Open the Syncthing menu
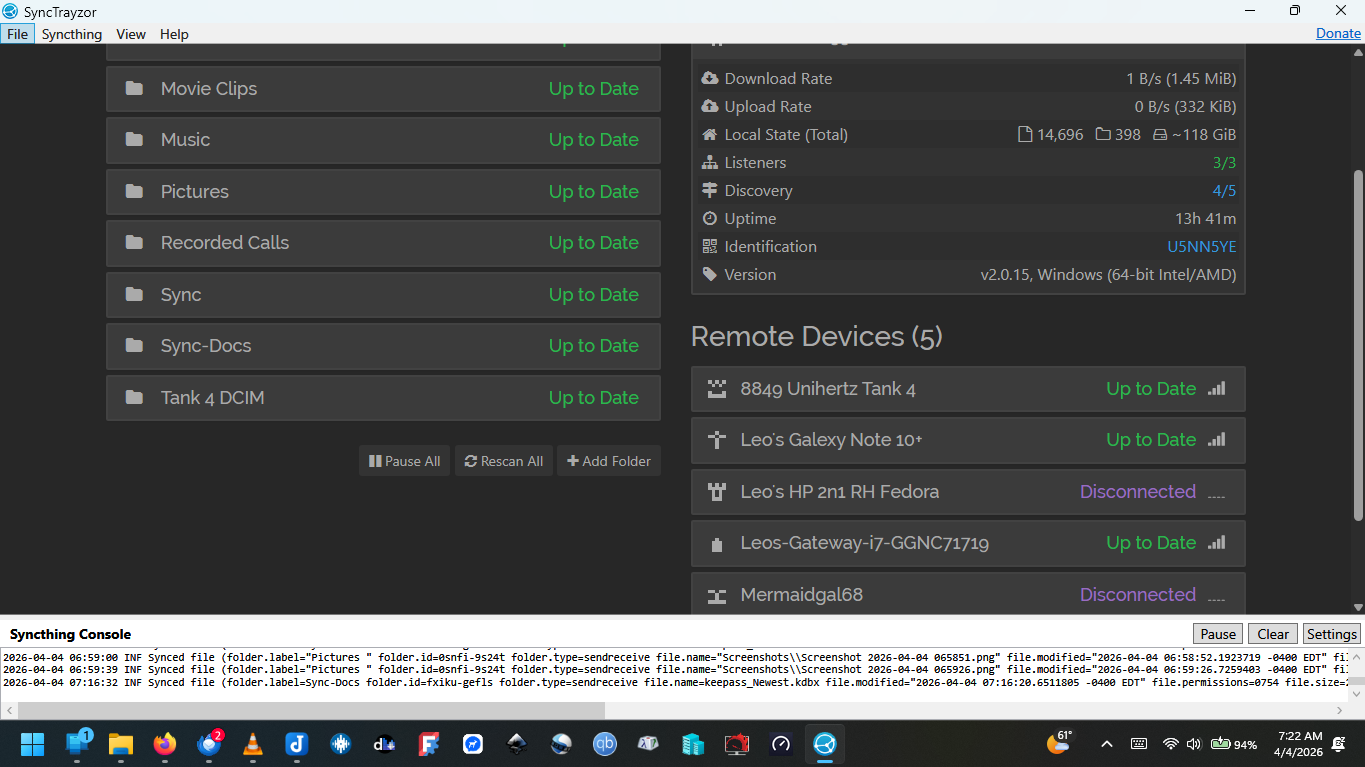Screen dimensions: 1365x767 (72, 34)
